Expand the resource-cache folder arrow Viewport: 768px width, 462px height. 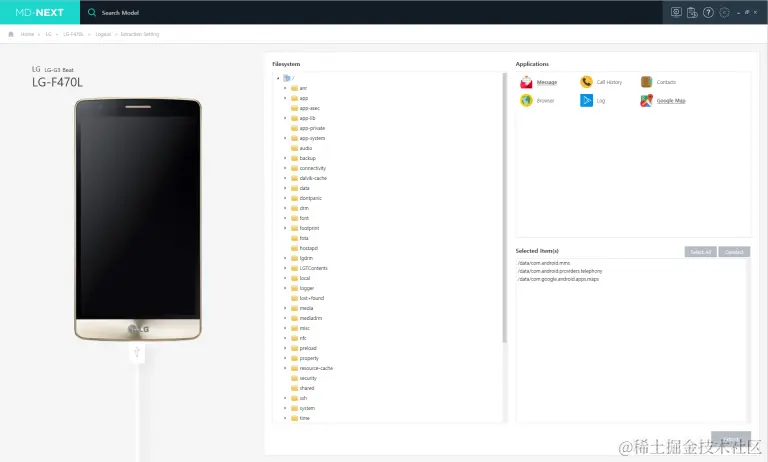285,368
